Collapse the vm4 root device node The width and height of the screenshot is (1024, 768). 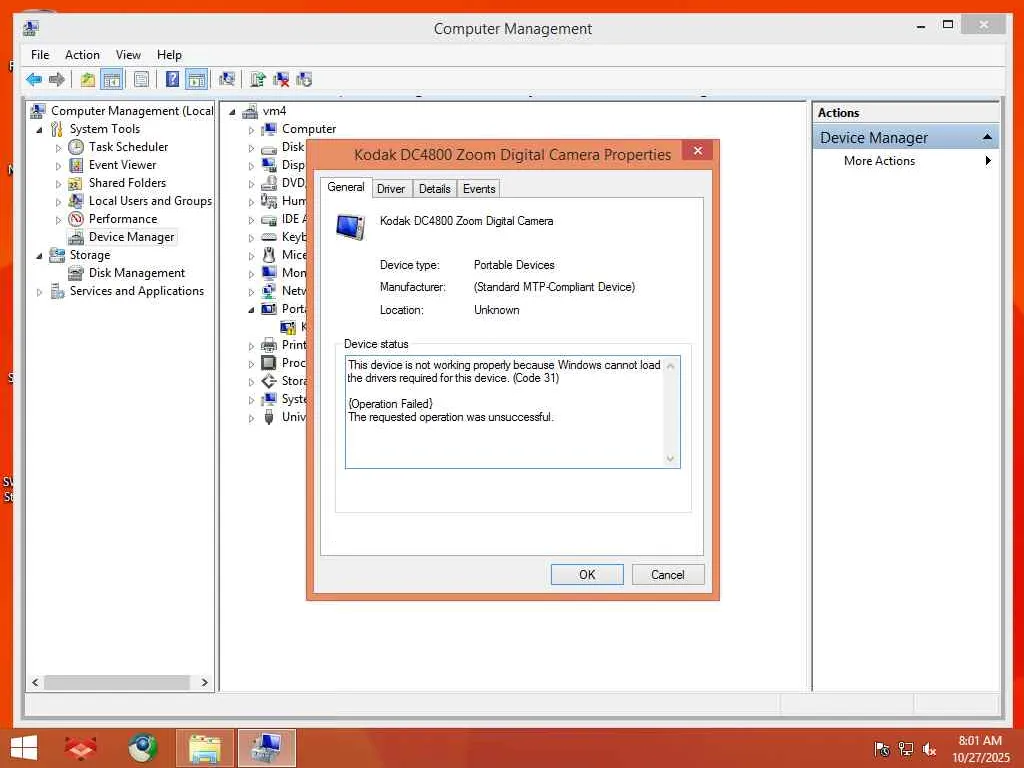pos(232,112)
